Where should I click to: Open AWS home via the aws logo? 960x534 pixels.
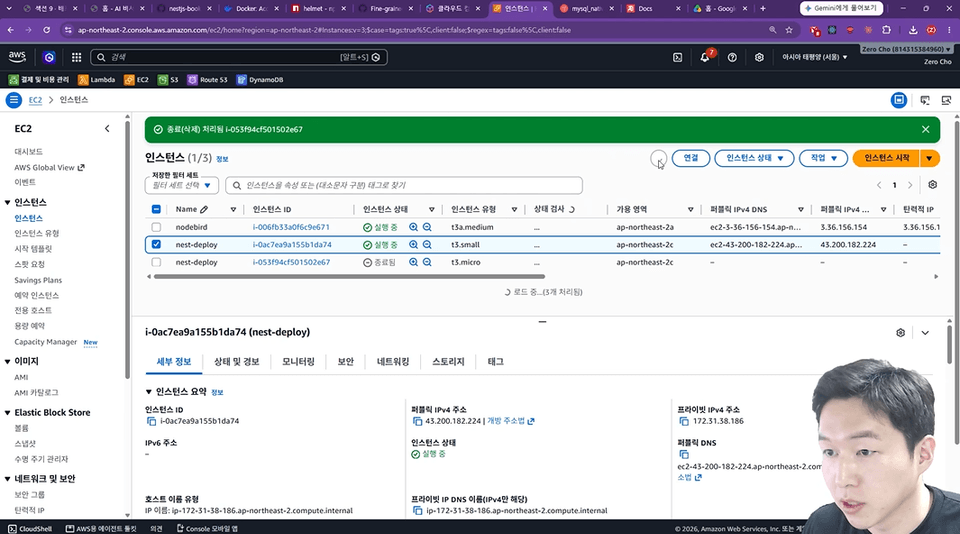[17, 57]
